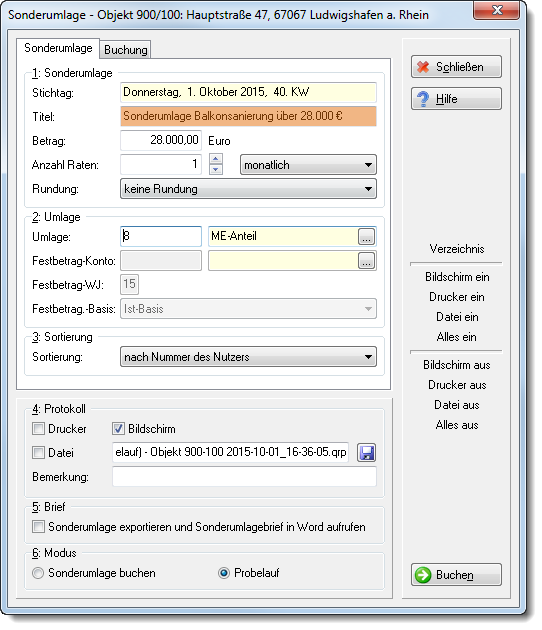Click the orange Titel field

248,116
